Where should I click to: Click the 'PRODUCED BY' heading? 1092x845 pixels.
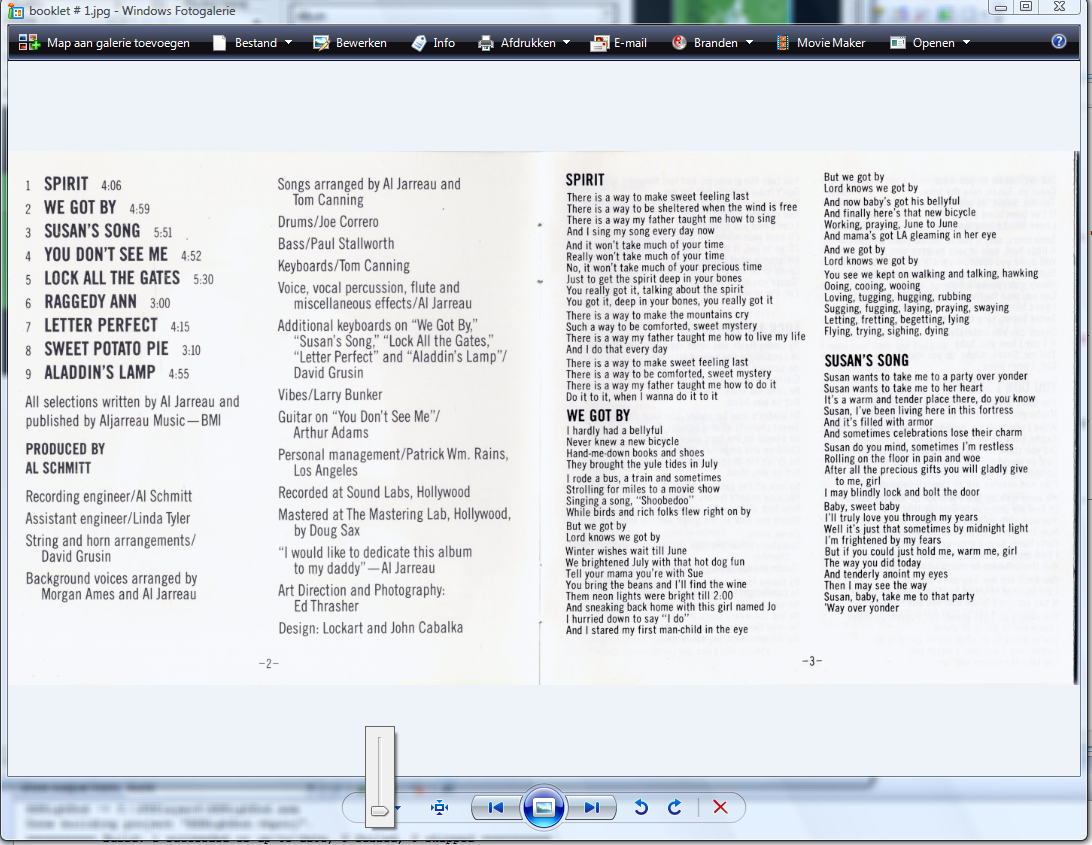[65, 449]
